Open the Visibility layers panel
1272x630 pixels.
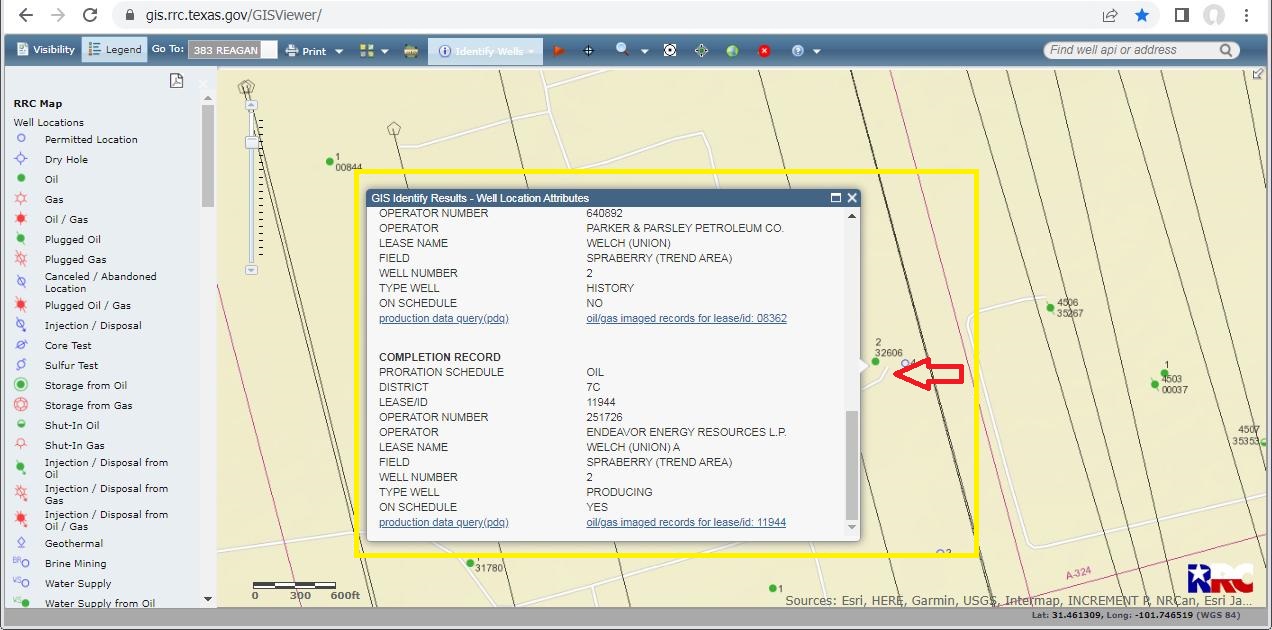click(x=46, y=50)
